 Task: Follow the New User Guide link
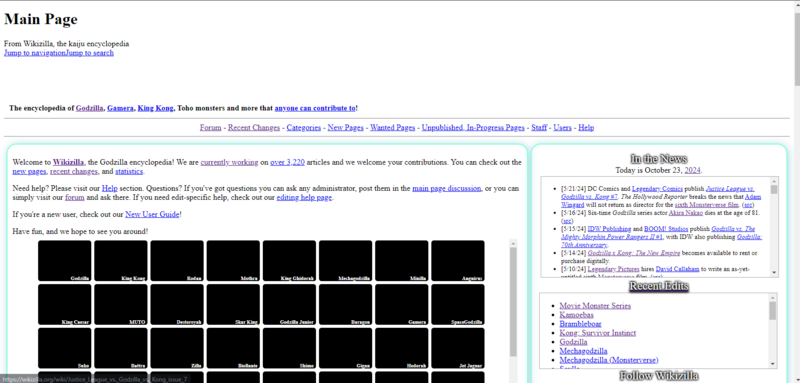[152, 214]
